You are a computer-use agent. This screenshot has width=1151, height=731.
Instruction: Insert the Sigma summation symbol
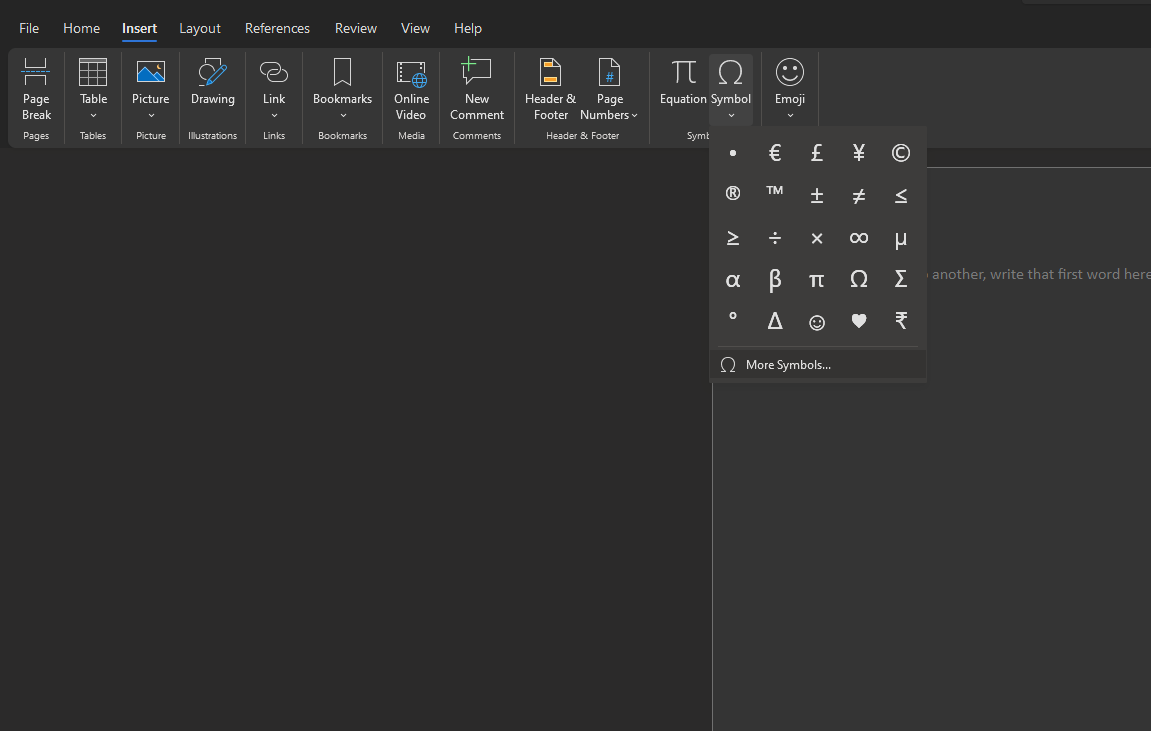coord(901,280)
